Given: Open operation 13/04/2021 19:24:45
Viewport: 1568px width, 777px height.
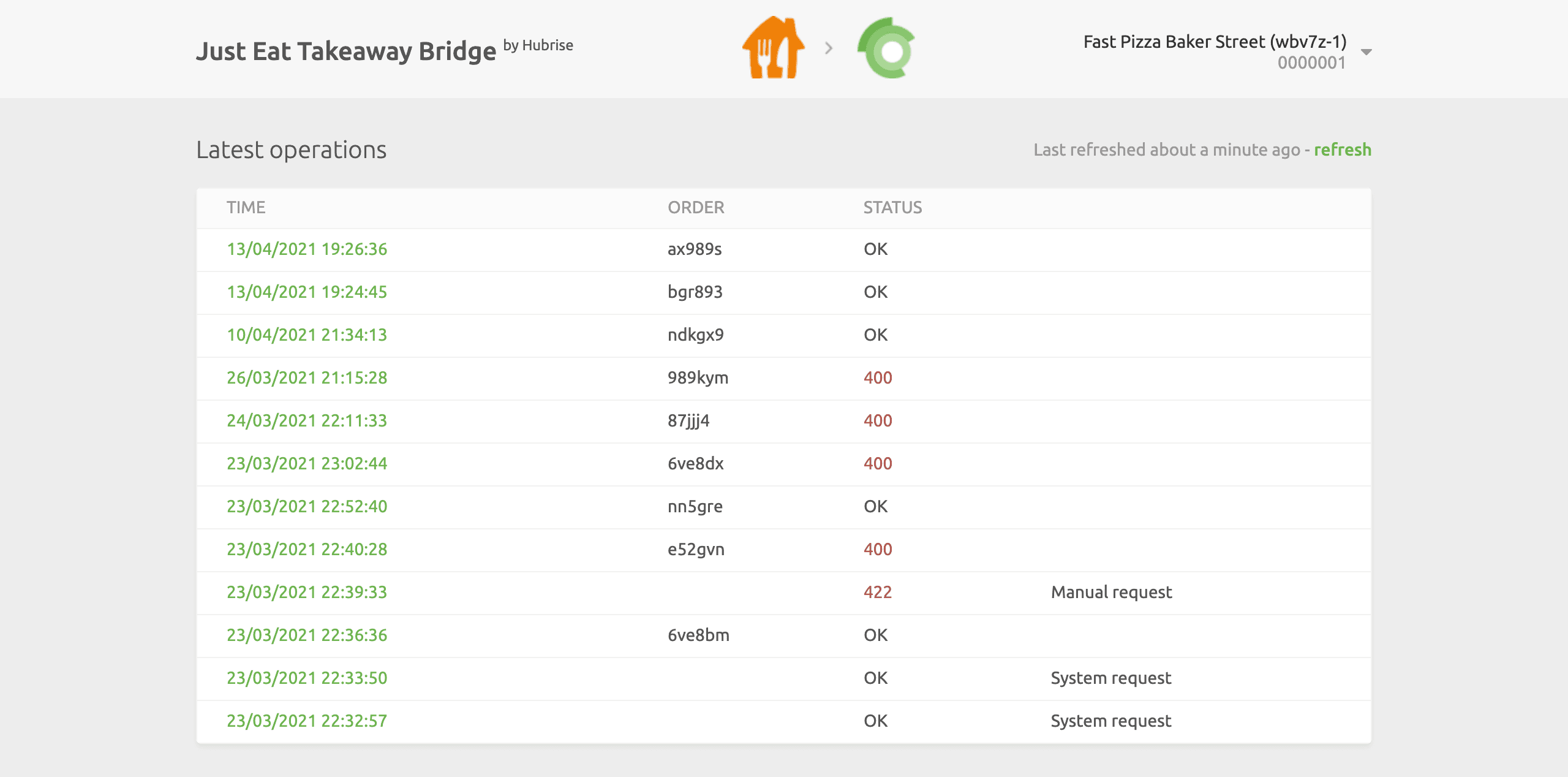Looking at the screenshot, I should [x=307, y=292].
